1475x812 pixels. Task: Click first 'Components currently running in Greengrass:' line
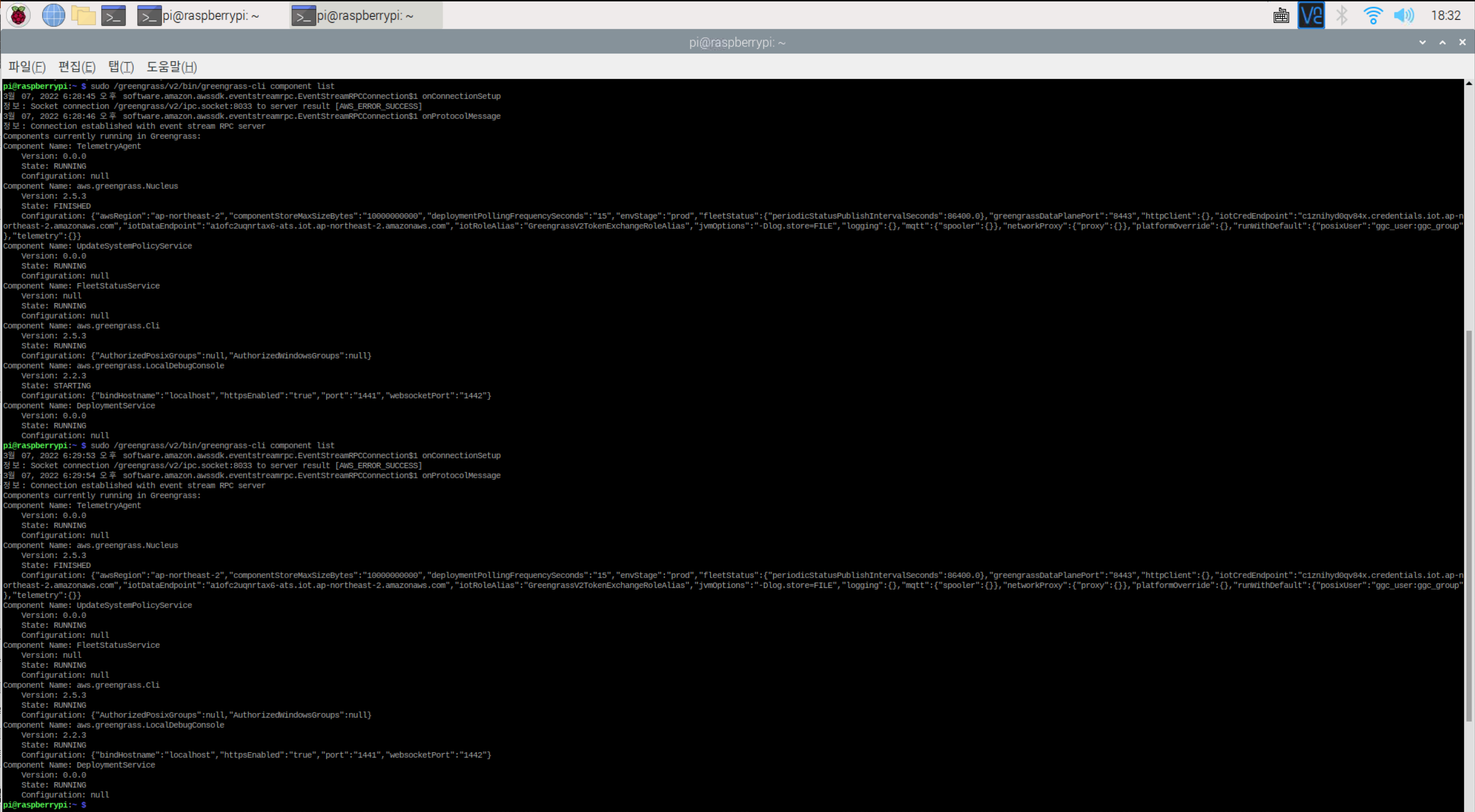pyautogui.click(x=102, y=136)
